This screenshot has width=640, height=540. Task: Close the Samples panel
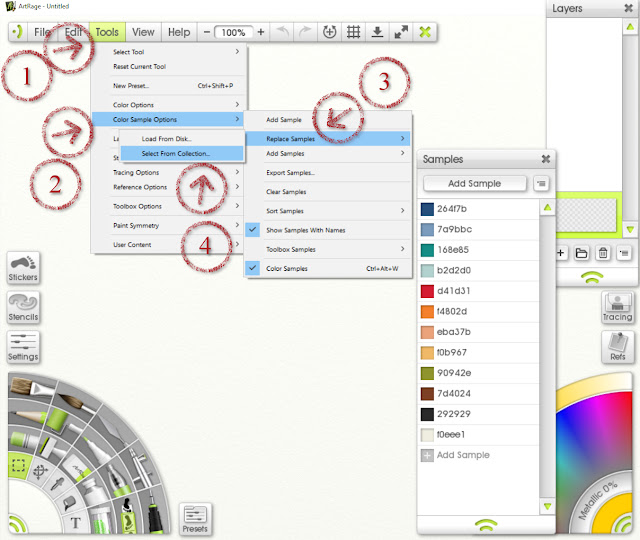546,159
